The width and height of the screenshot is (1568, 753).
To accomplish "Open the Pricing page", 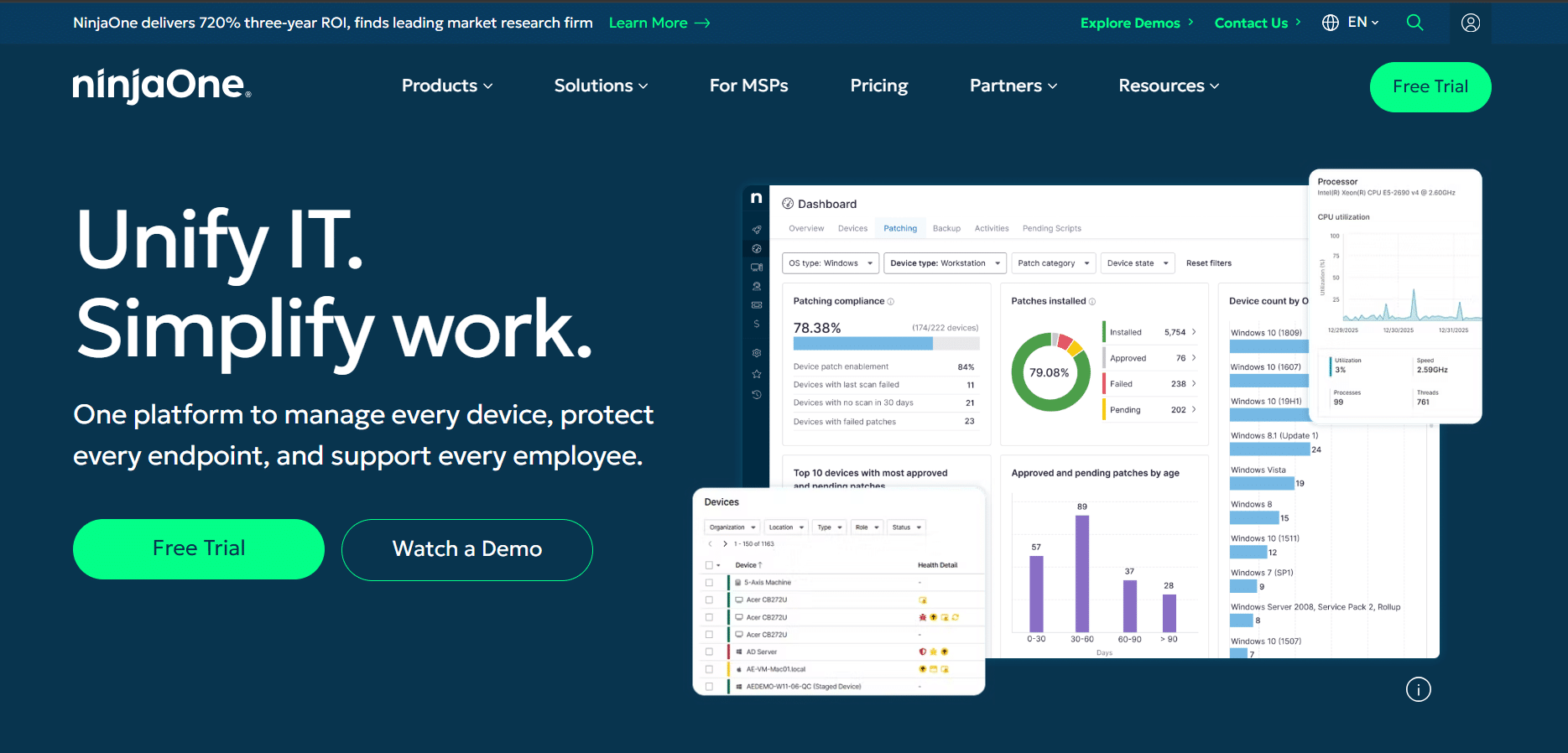I will click(879, 86).
